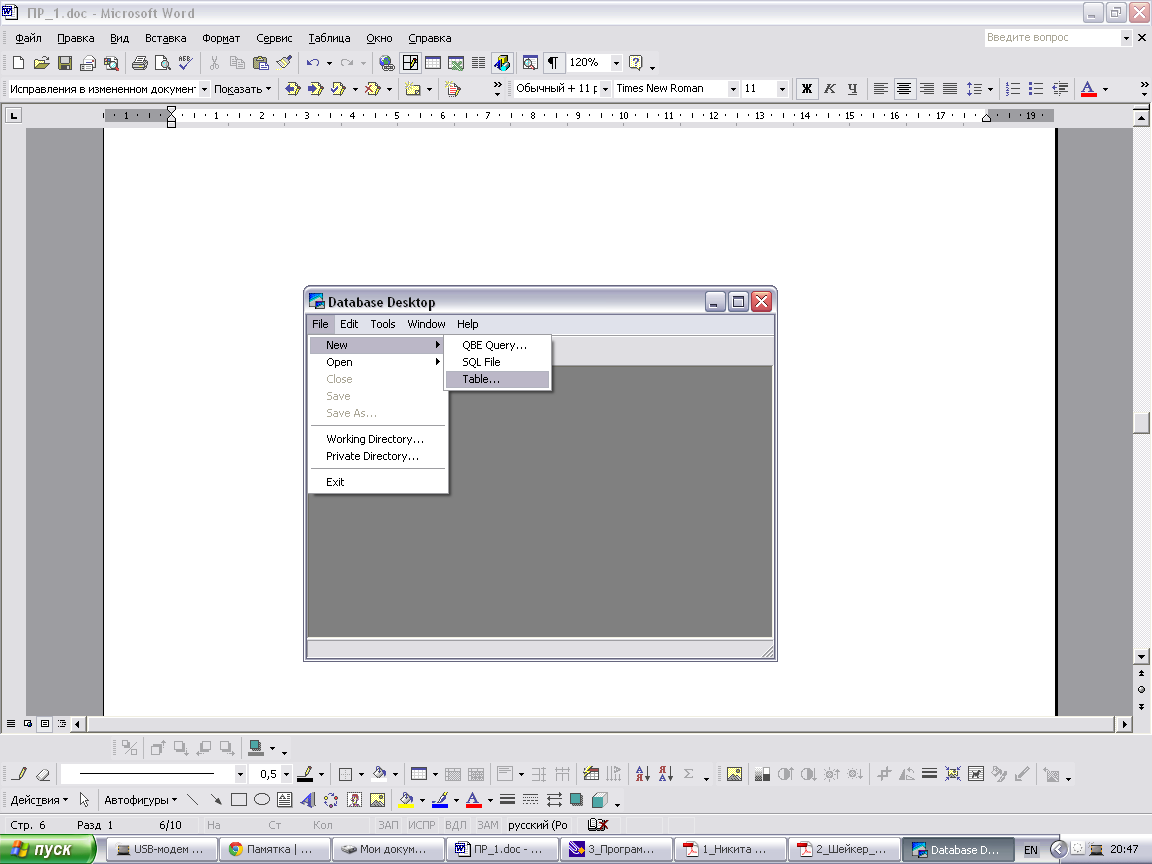The image size is (1152, 864).
Task: Choose Table... in the New submenu
Action: (497, 379)
